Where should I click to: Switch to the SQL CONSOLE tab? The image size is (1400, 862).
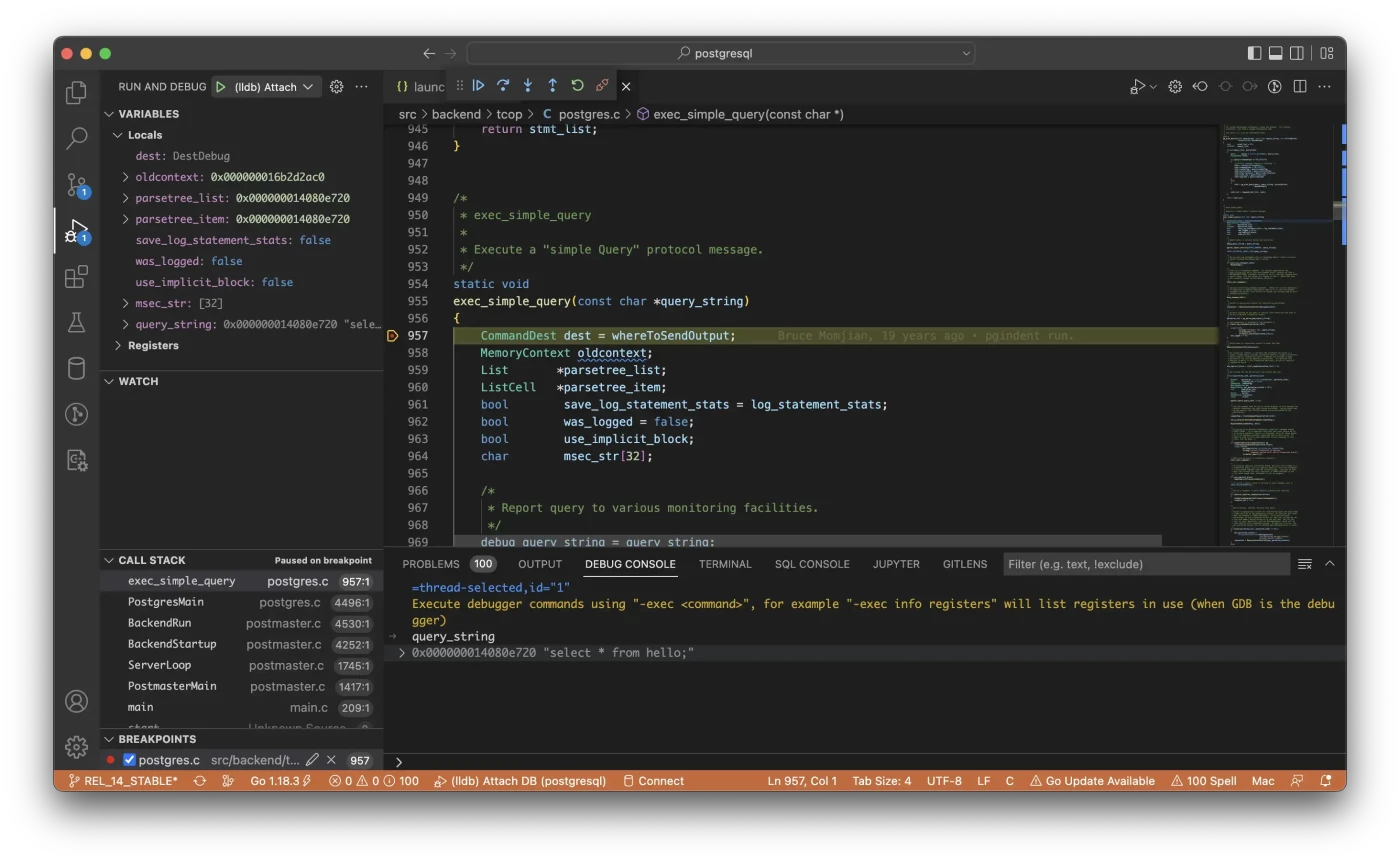tap(811, 564)
